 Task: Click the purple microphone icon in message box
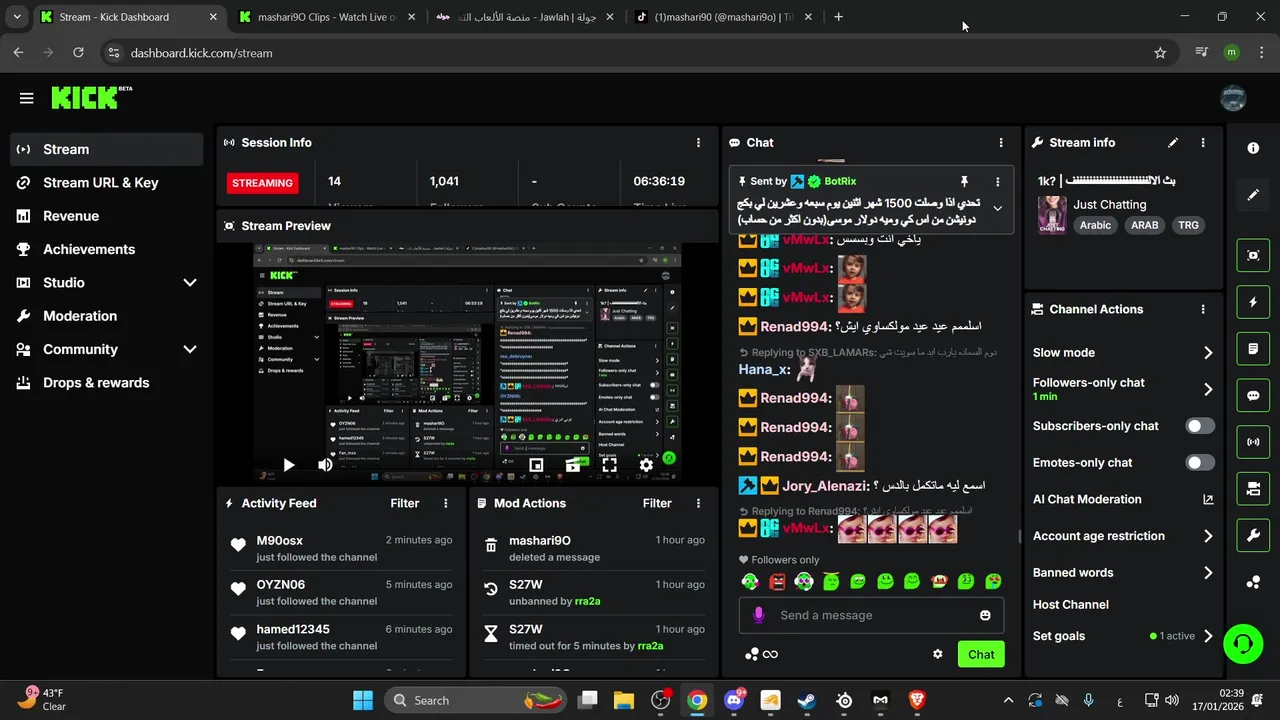pyautogui.click(x=759, y=615)
